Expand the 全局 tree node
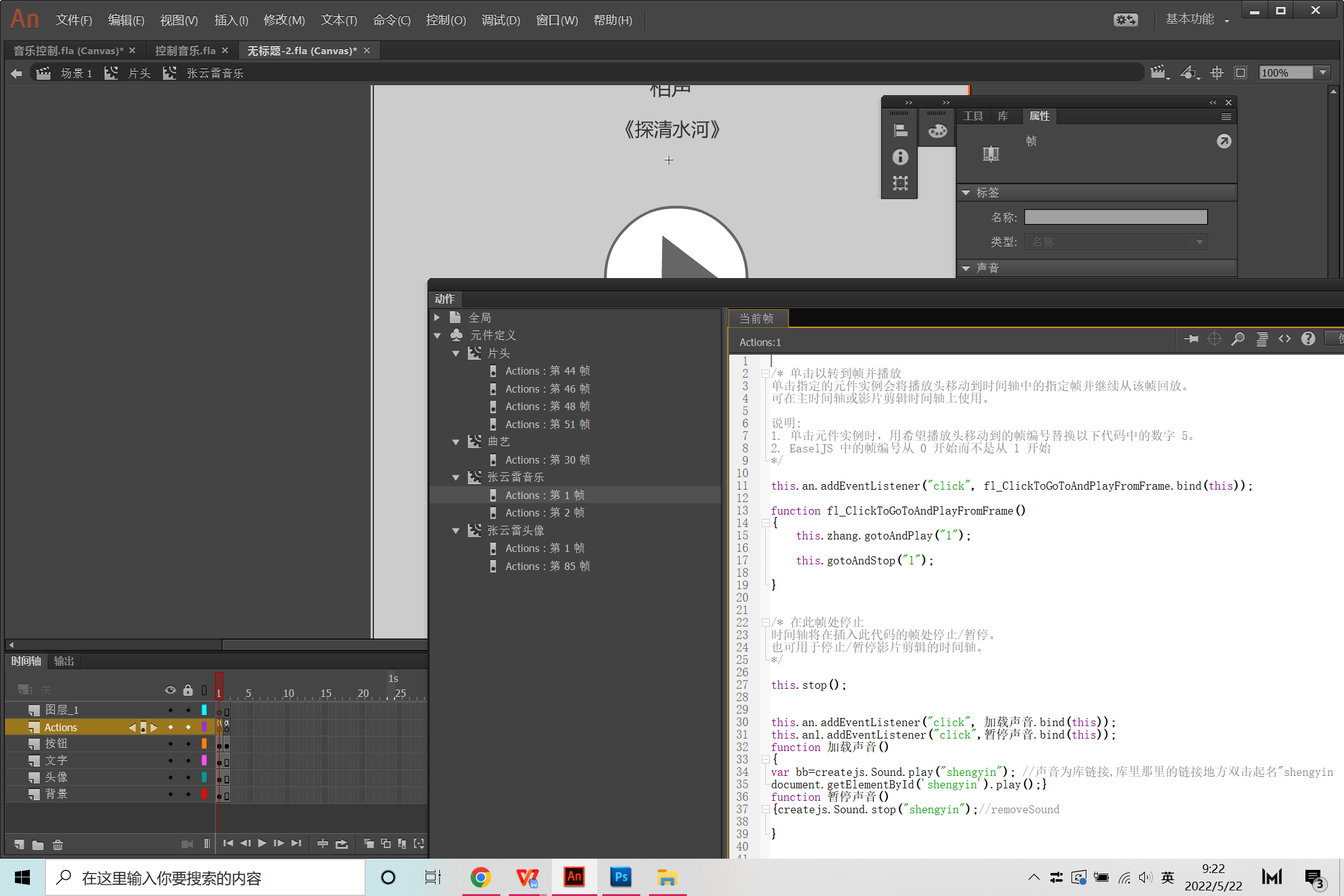 coord(437,317)
